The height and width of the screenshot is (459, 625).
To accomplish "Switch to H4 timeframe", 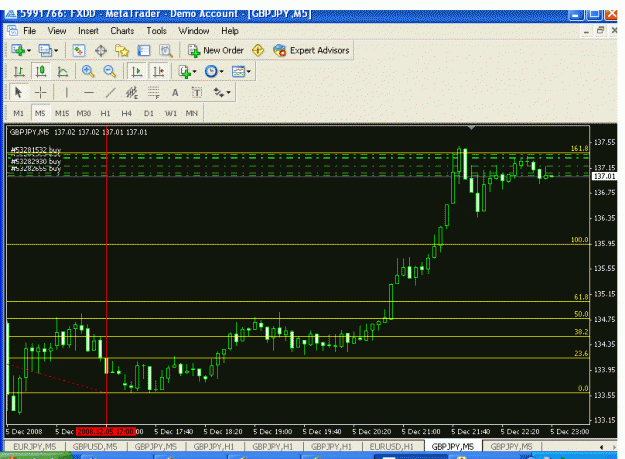I will [126, 113].
